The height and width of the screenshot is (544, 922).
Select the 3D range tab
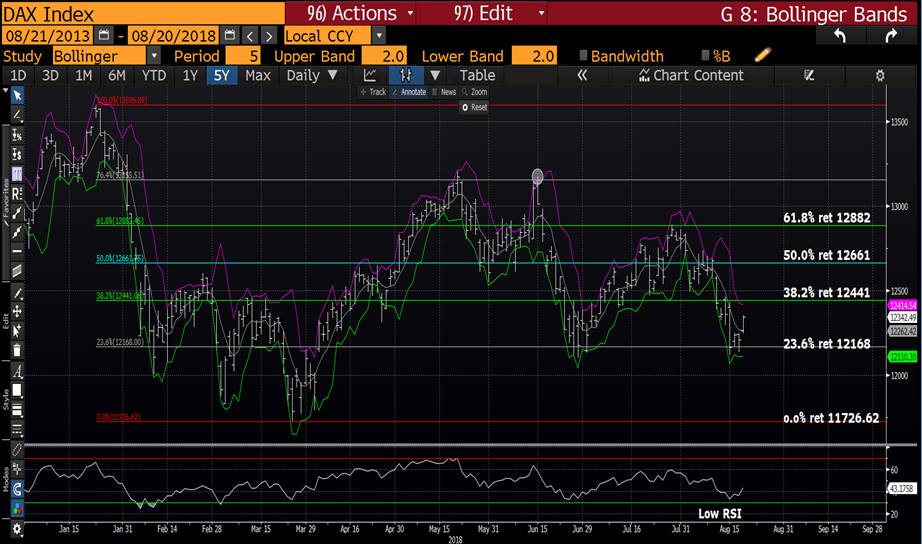coord(50,75)
